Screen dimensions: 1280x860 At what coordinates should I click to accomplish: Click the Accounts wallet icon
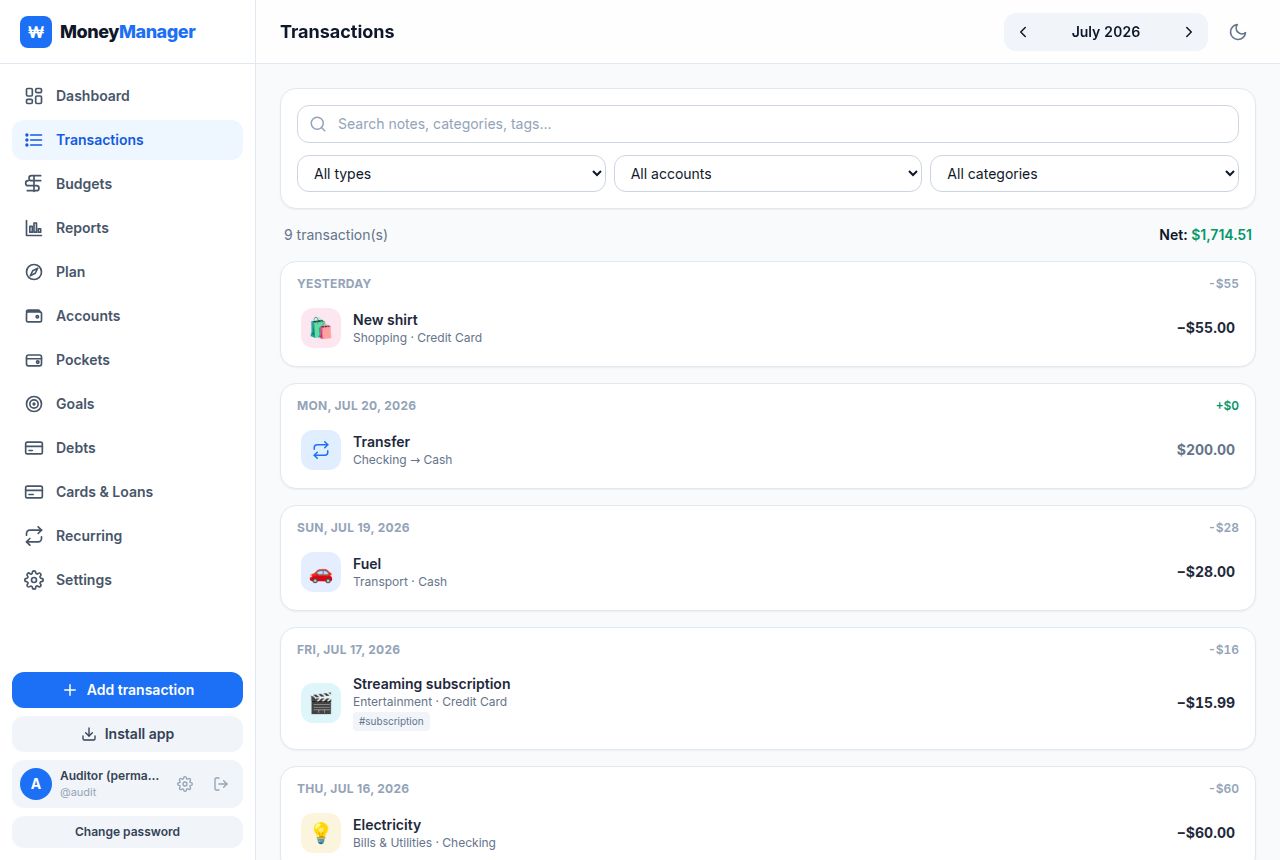[34, 316]
